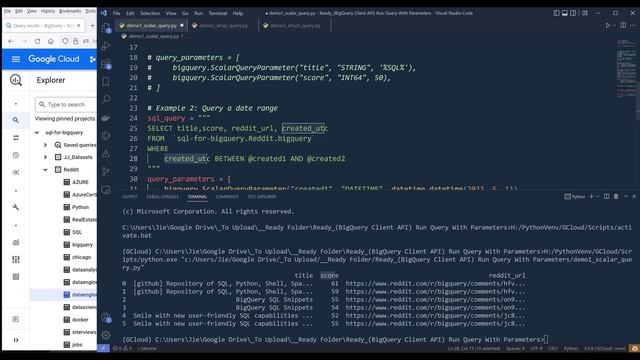Toggle the bottom panel layout
The image size is (640, 360).
565,13
